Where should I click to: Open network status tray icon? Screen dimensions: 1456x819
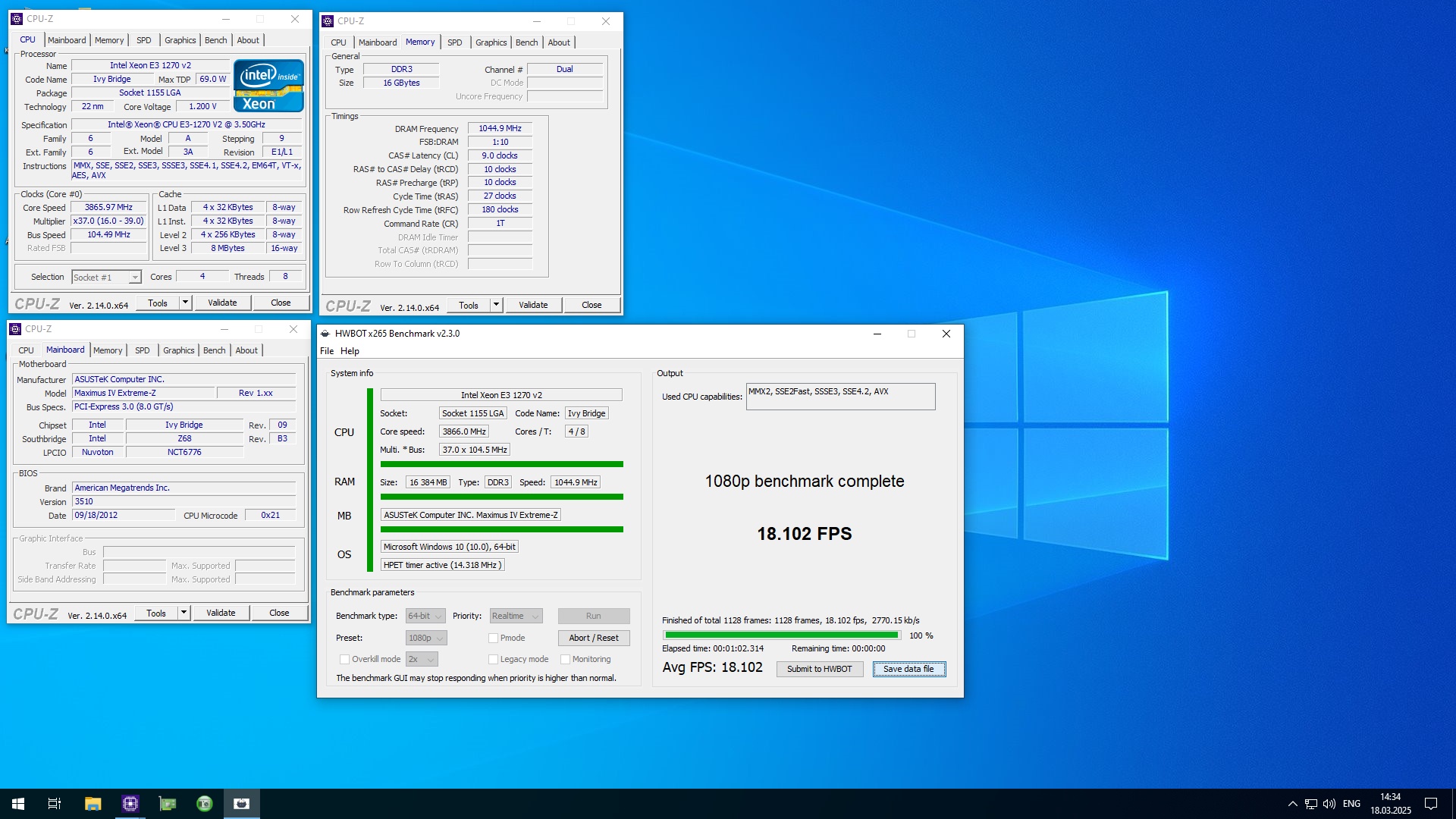(1311, 804)
